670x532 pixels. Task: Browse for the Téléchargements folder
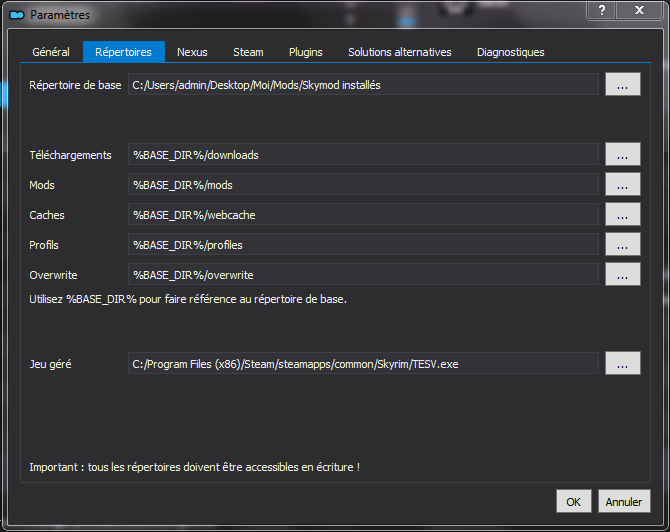(x=623, y=154)
